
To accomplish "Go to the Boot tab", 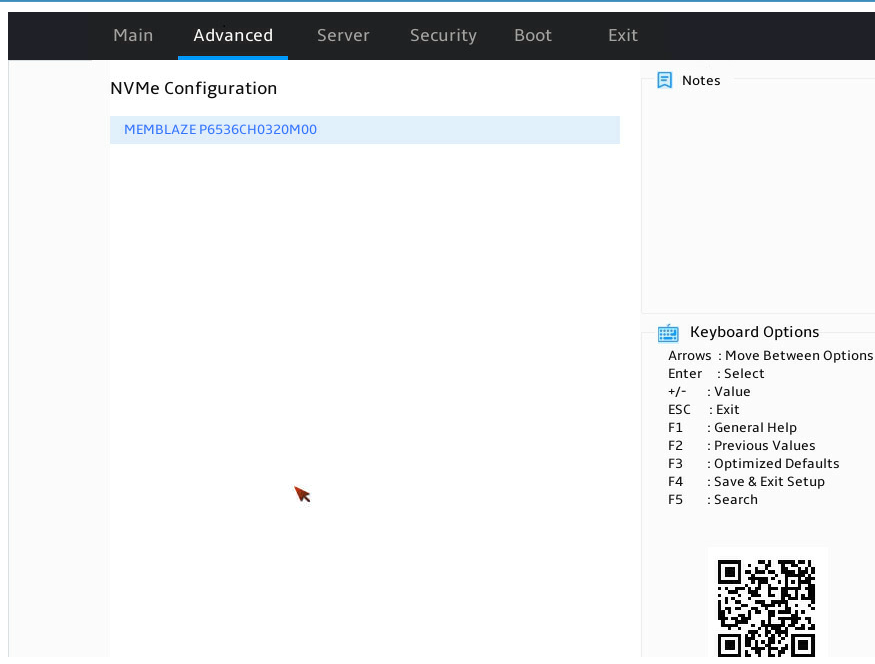I will [533, 35].
